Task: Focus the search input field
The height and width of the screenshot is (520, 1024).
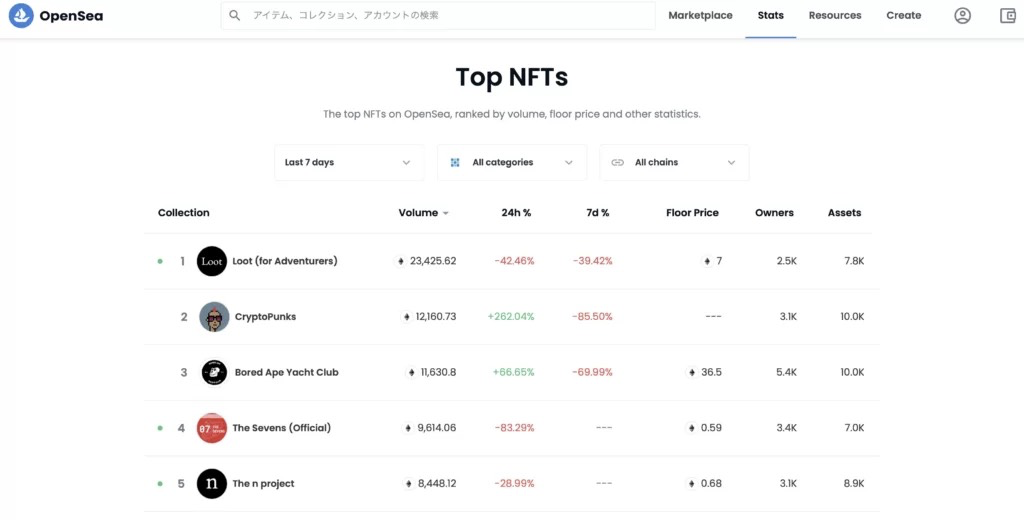Action: point(438,15)
